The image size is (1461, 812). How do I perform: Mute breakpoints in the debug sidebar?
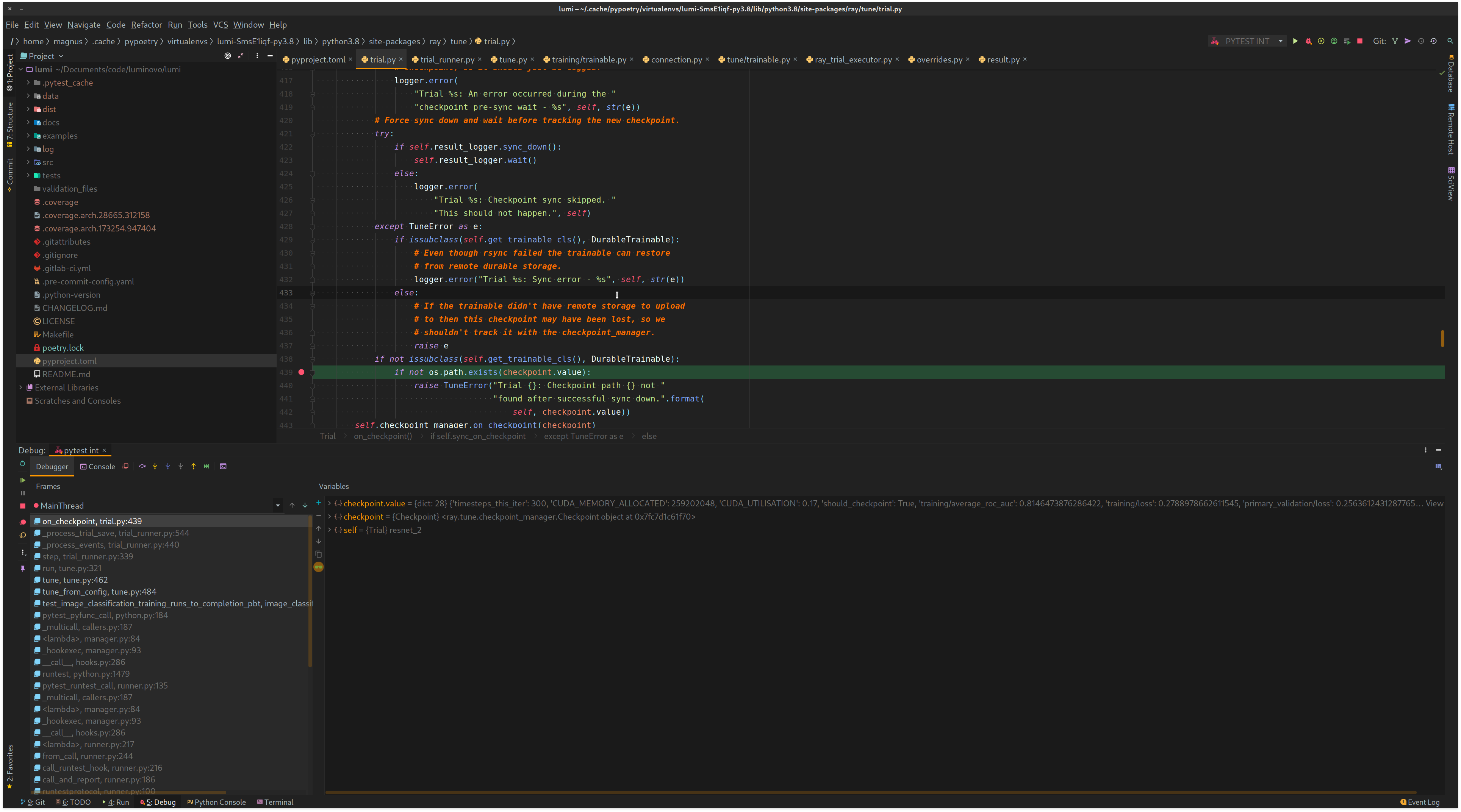click(x=23, y=535)
